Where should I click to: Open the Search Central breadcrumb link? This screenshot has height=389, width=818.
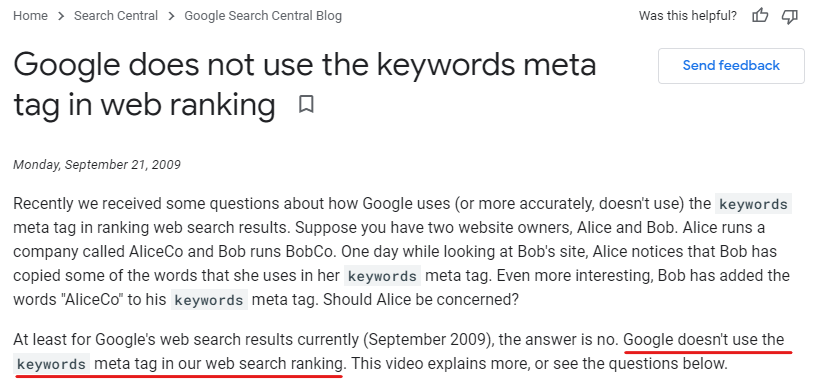[116, 16]
